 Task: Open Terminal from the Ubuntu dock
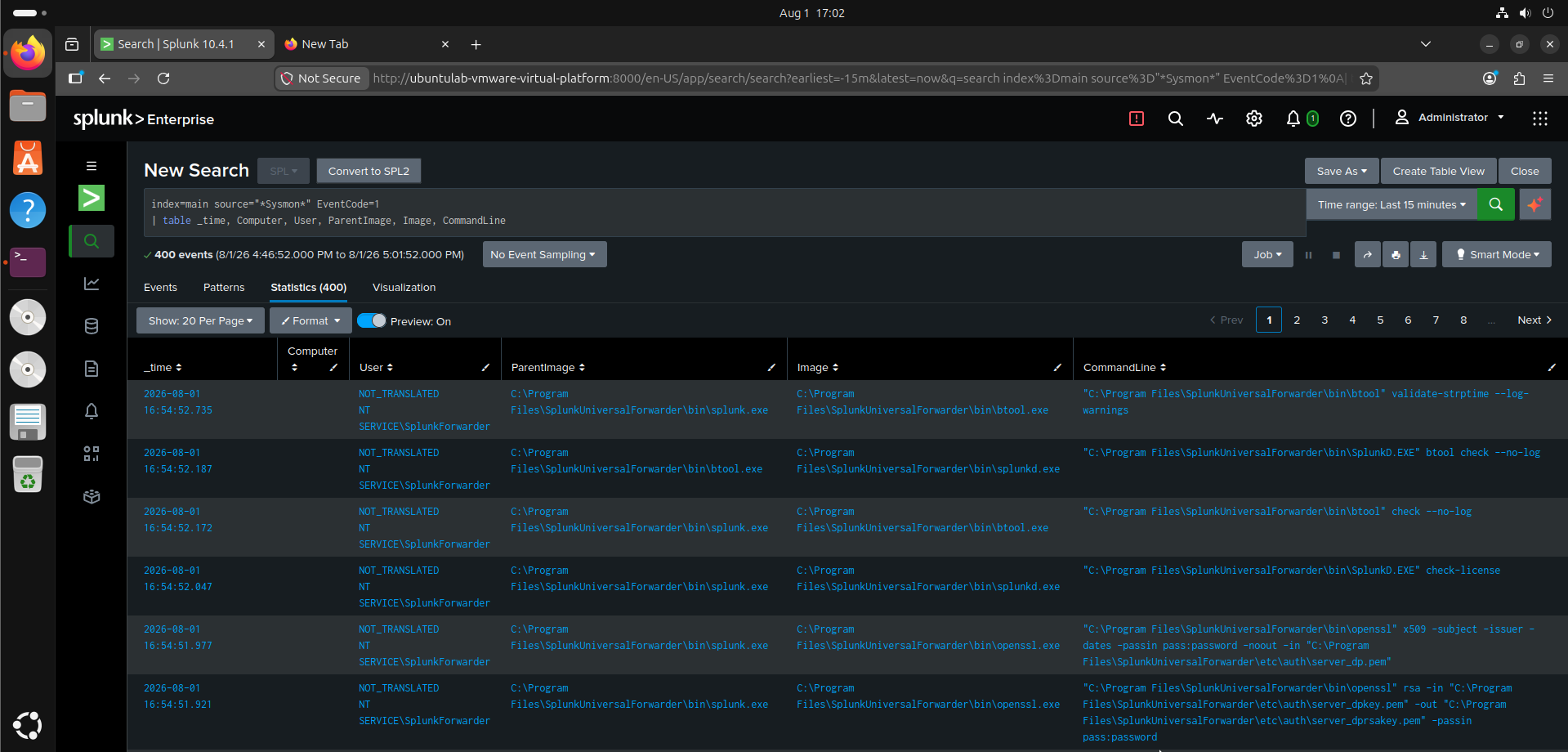[x=28, y=262]
